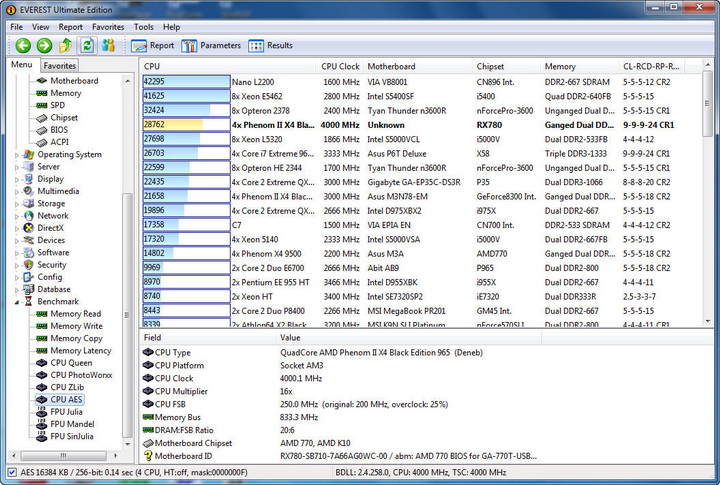Open the Help menu
This screenshot has width=720, height=485.
pyautogui.click(x=171, y=27)
